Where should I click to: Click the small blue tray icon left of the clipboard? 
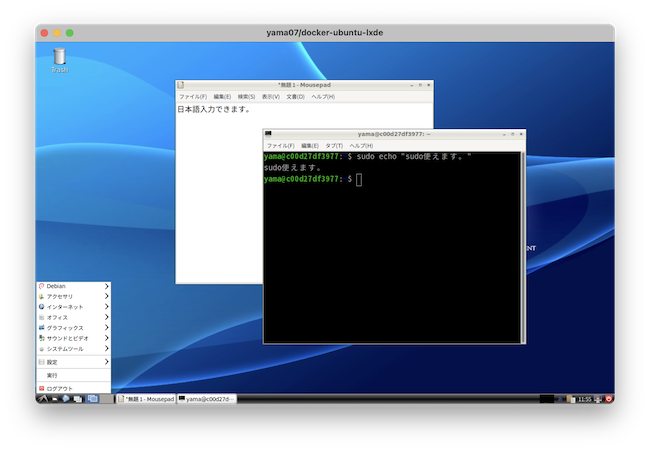coord(560,400)
